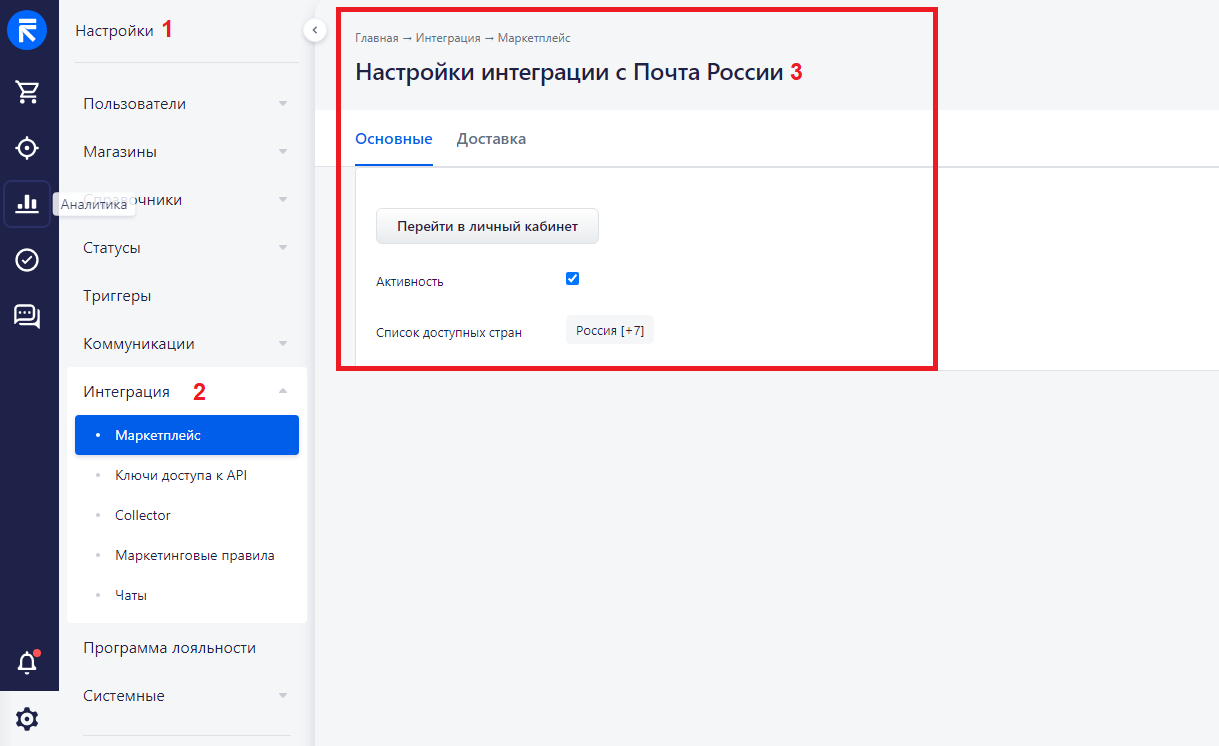Expand the Системные menu section
This screenshot has height=746, width=1219.
click(x=186, y=696)
